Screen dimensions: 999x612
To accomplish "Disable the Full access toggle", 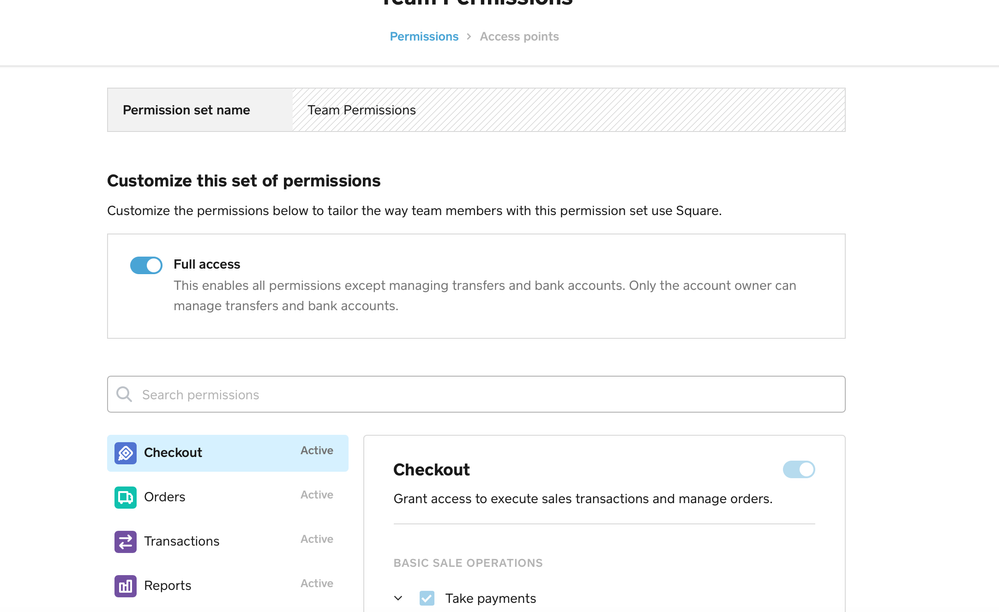I will tap(146, 265).
